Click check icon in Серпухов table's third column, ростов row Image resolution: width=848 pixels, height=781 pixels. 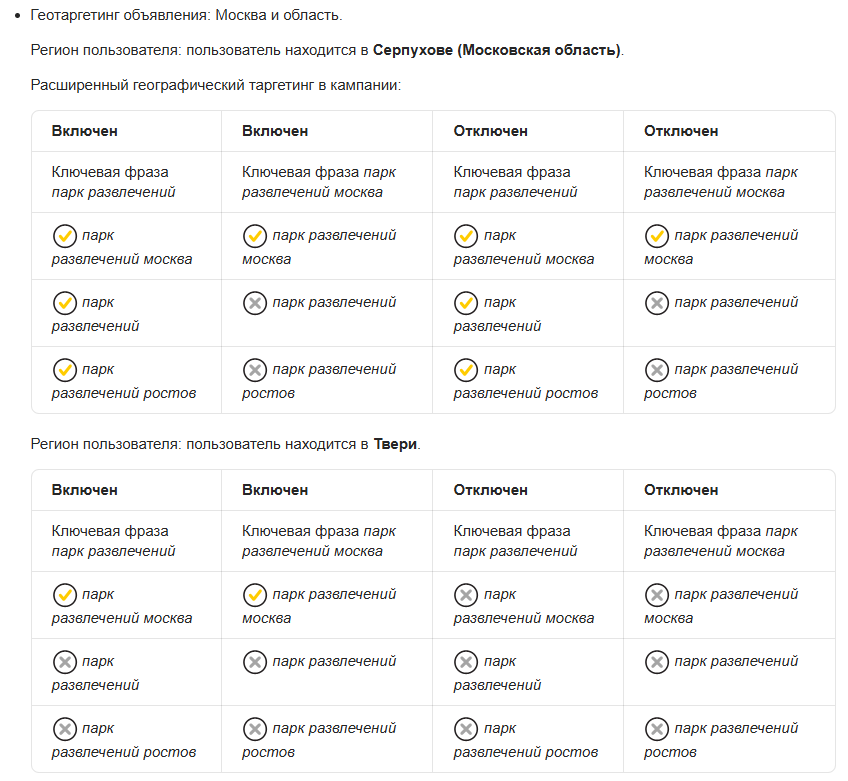coord(466,370)
